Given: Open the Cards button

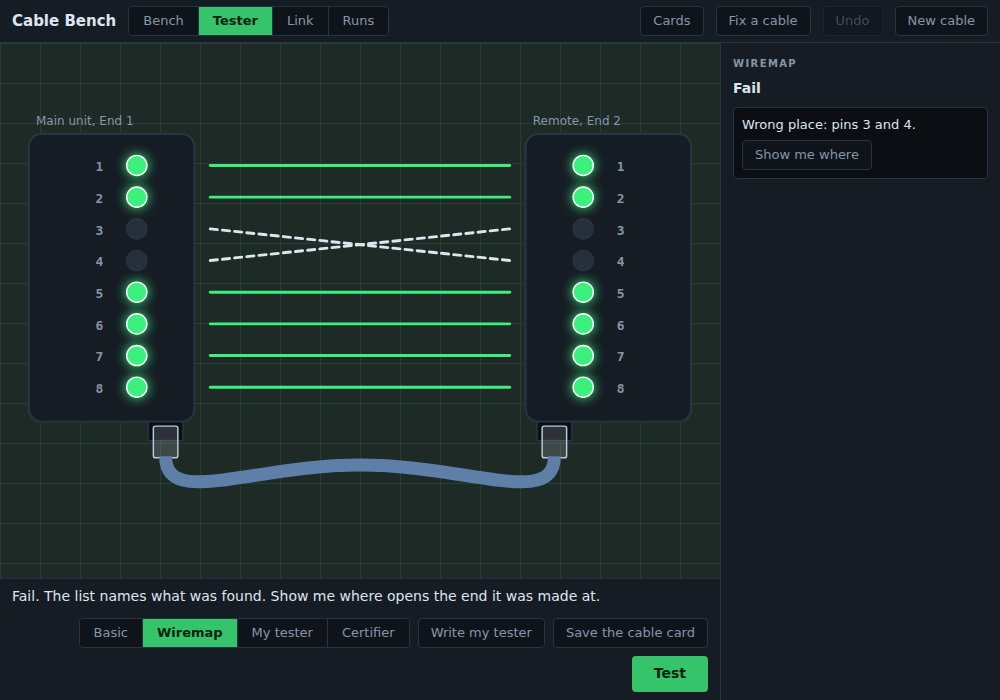Looking at the screenshot, I should tap(672, 21).
